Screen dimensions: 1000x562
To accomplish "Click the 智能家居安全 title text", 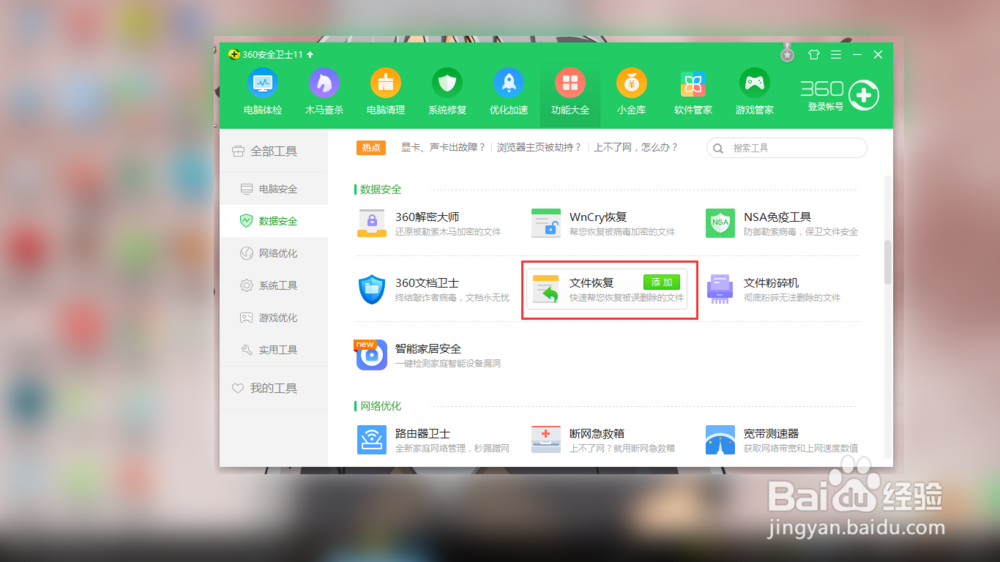I will point(428,348).
